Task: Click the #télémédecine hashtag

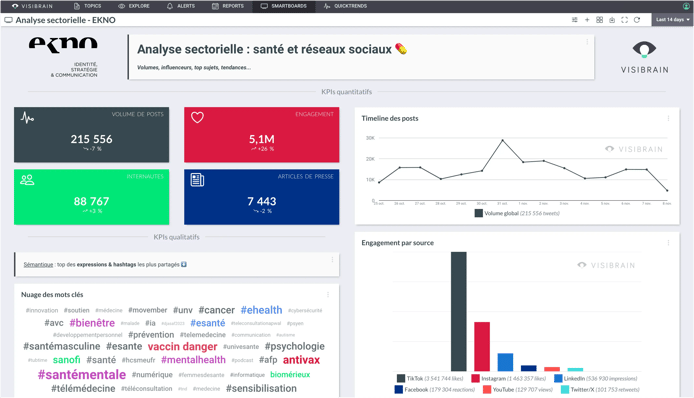Action: pos(83,389)
